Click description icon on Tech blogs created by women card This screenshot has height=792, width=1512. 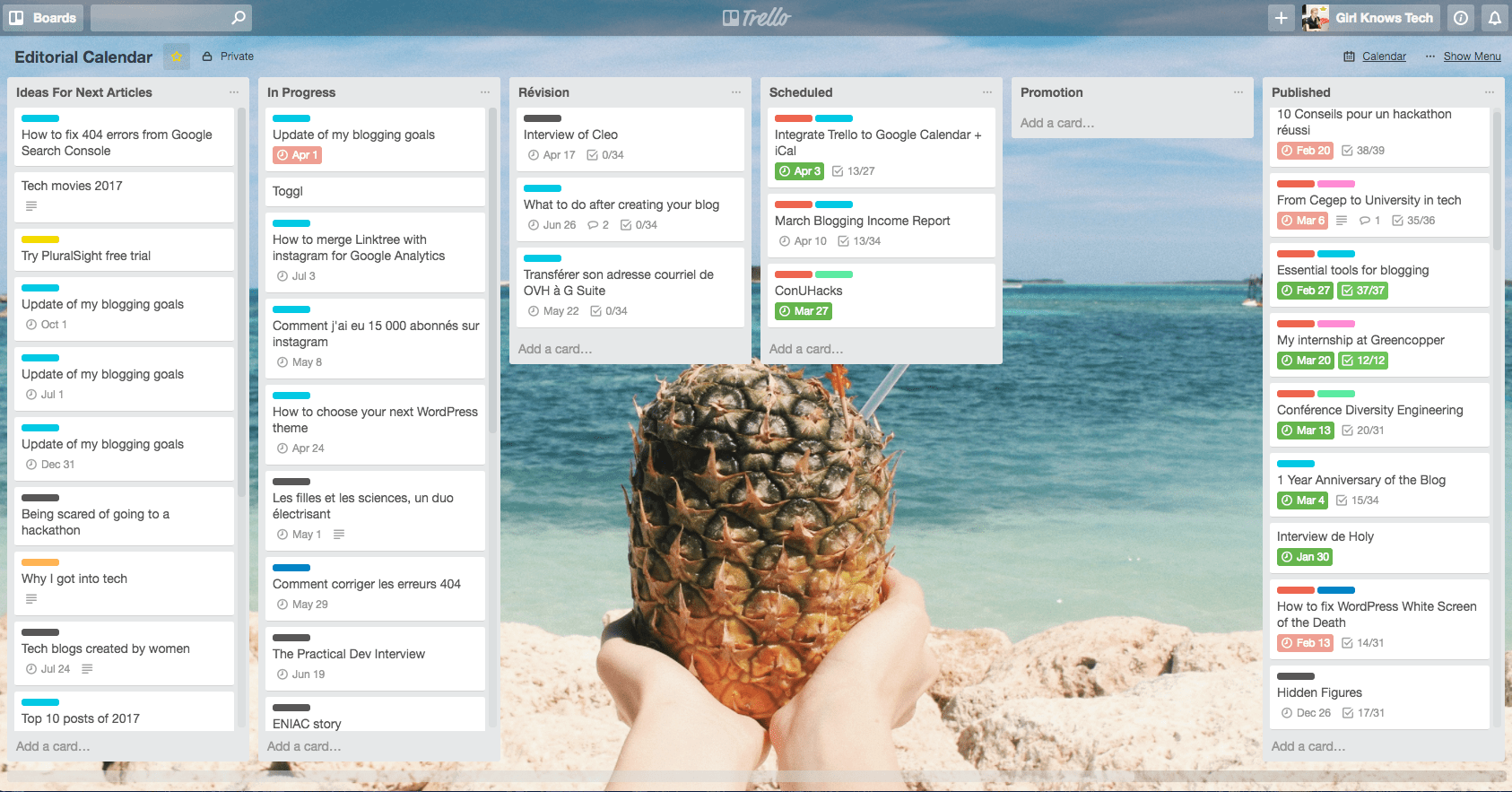(x=87, y=669)
